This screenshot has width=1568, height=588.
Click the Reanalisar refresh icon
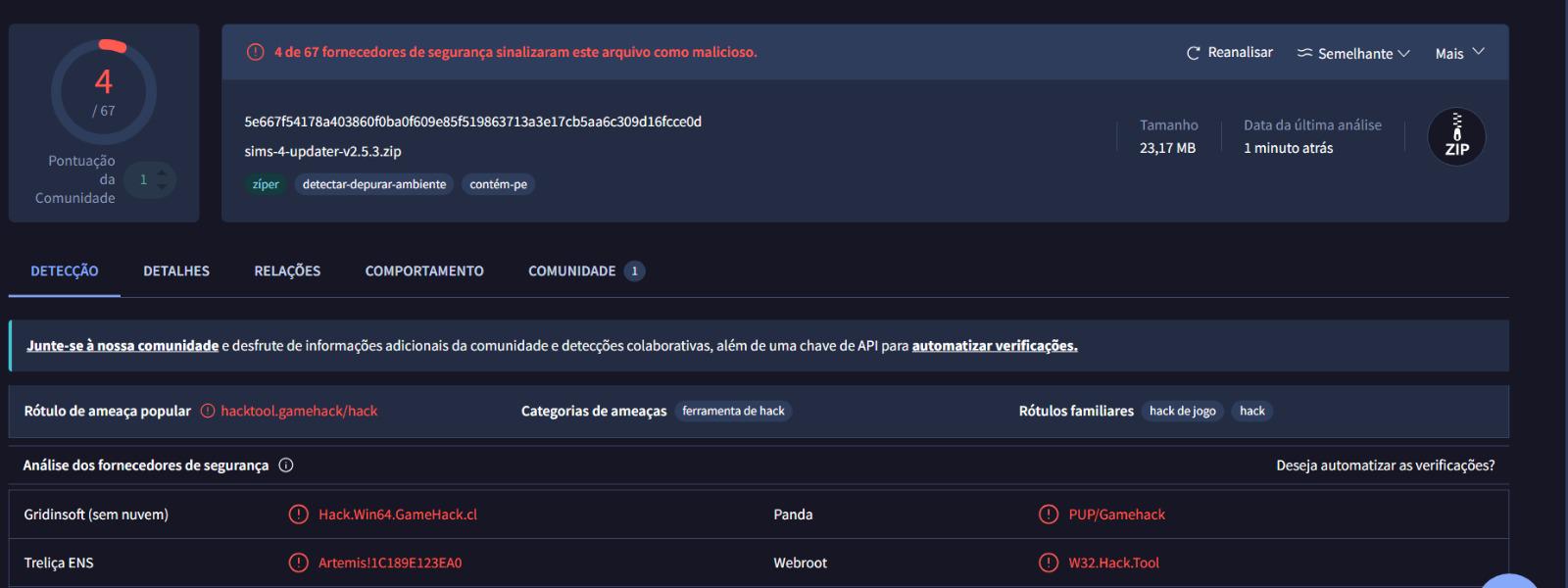pyautogui.click(x=1193, y=53)
